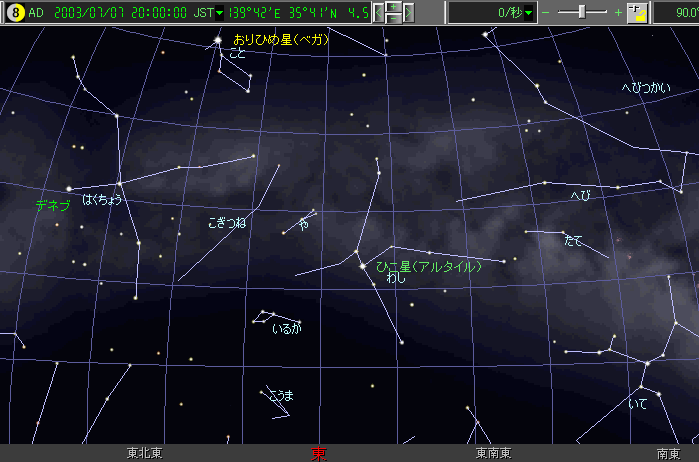Screen dimensions: 699x462
Task: Click the upper plus step button
Action: 394,7
